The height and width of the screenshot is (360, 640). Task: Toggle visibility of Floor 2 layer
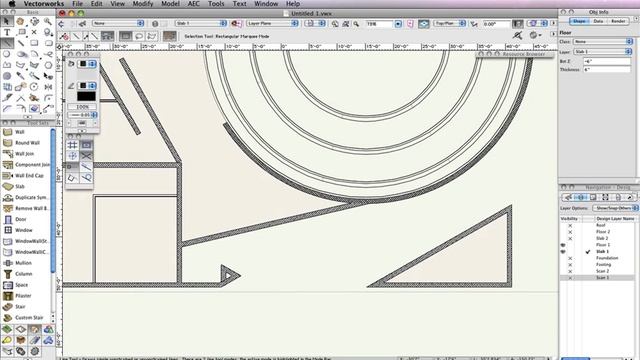point(570,232)
